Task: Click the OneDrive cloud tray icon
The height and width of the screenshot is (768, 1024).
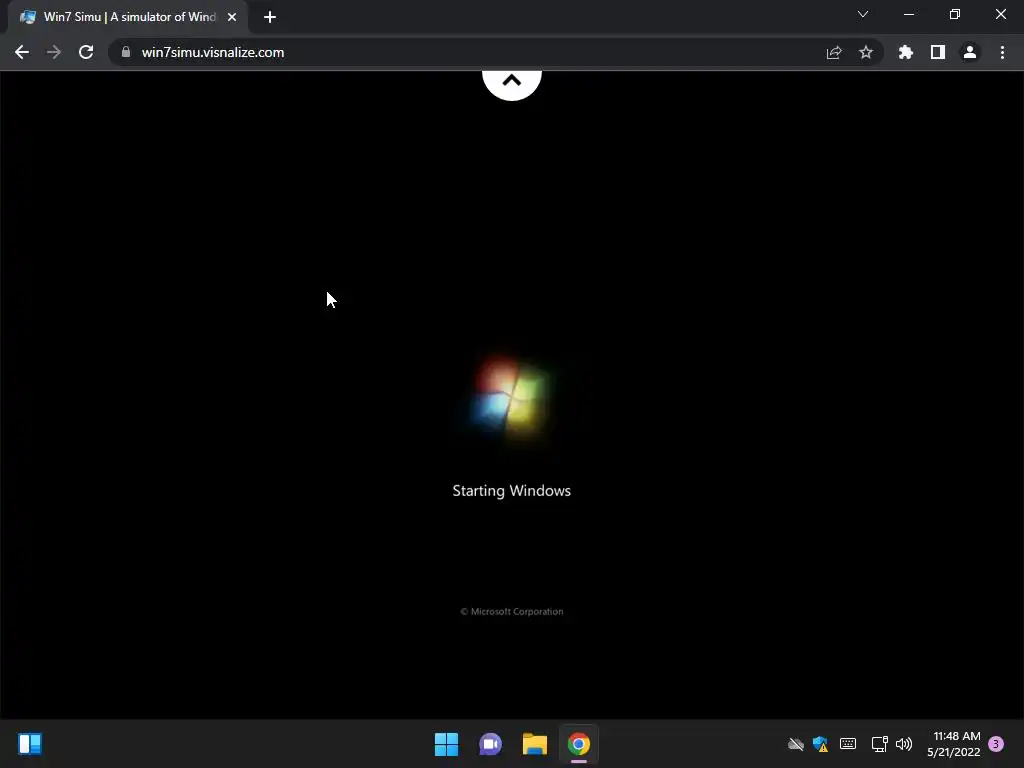Action: point(795,744)
